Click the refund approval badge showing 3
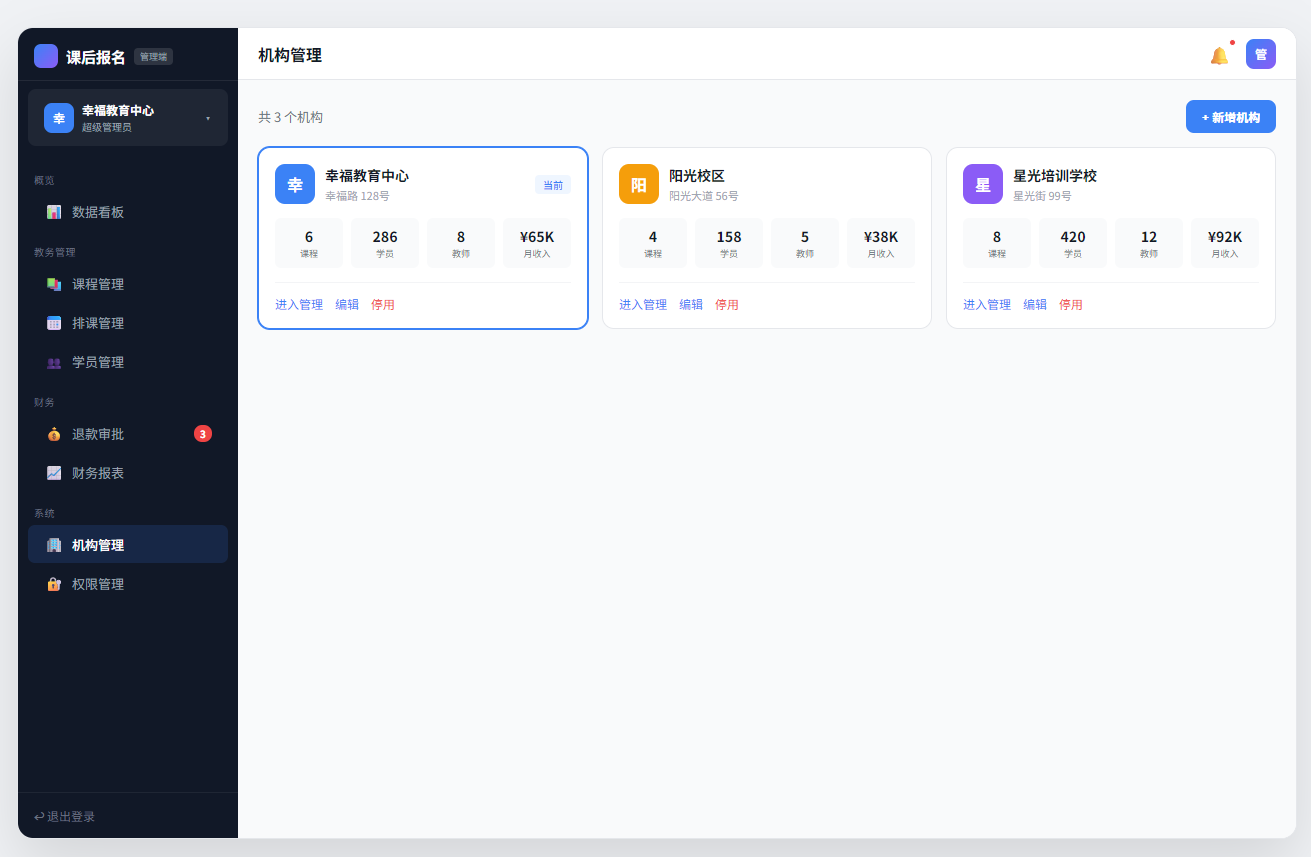The height and width of the screenshot is (857, 1311). (x=203, y=434)
